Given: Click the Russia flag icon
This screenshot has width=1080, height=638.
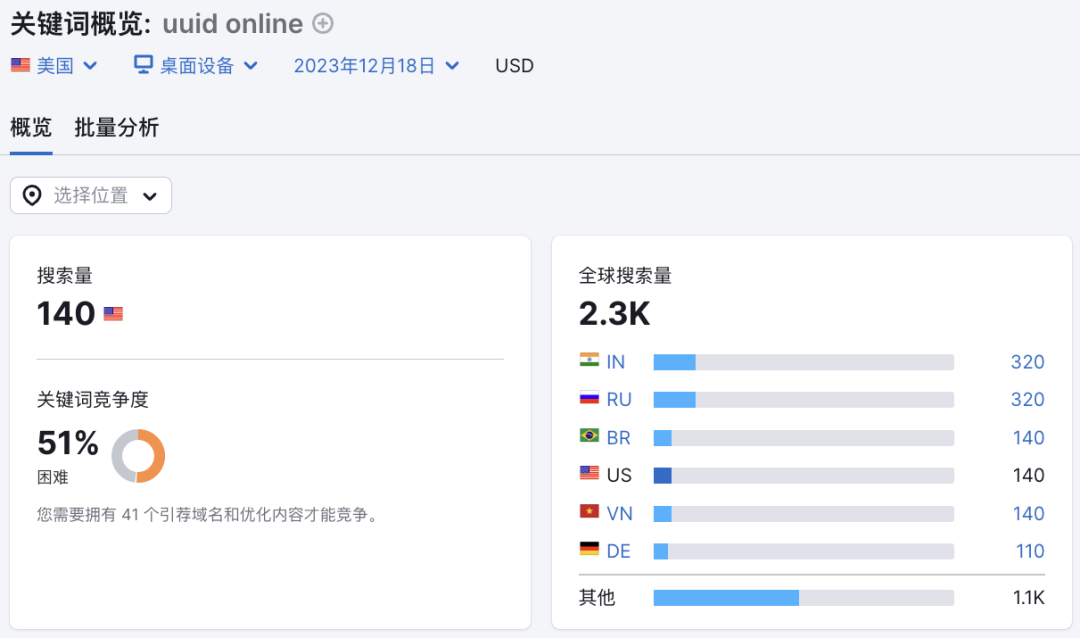Looking at the screenshot, I should [589, 399].
